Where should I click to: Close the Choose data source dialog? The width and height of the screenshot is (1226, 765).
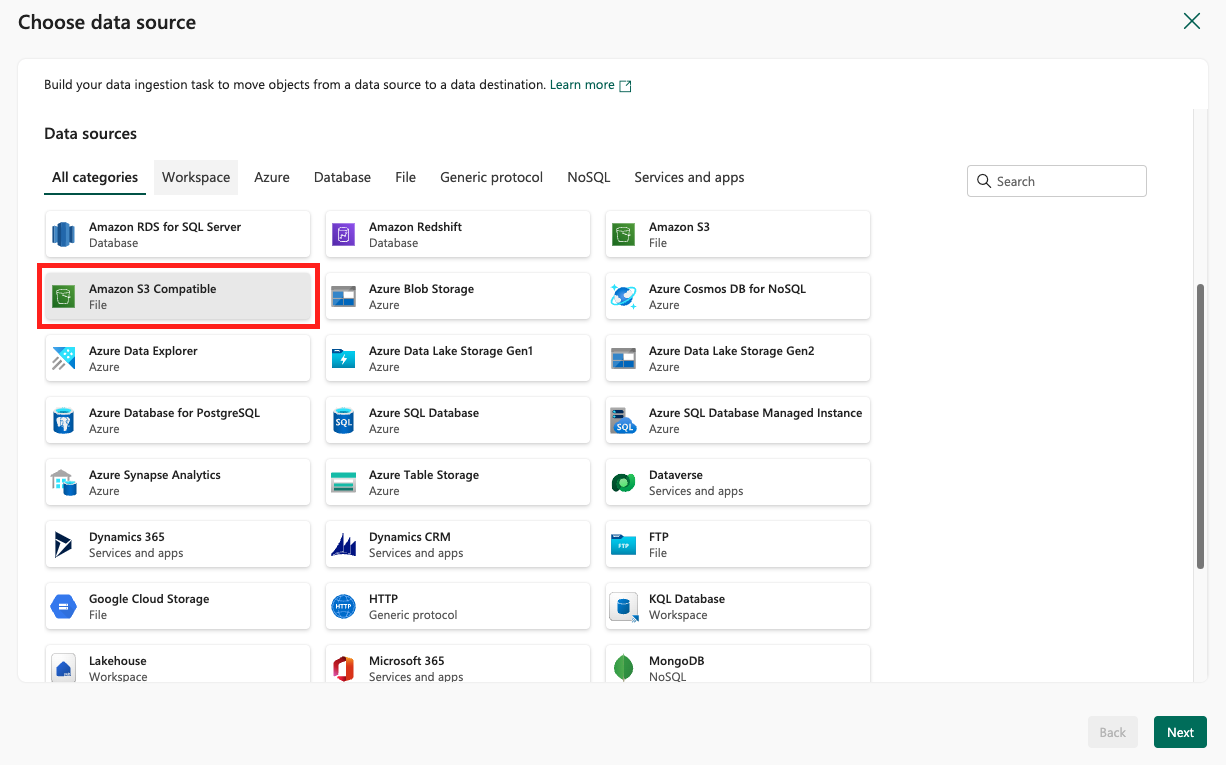1192,21
